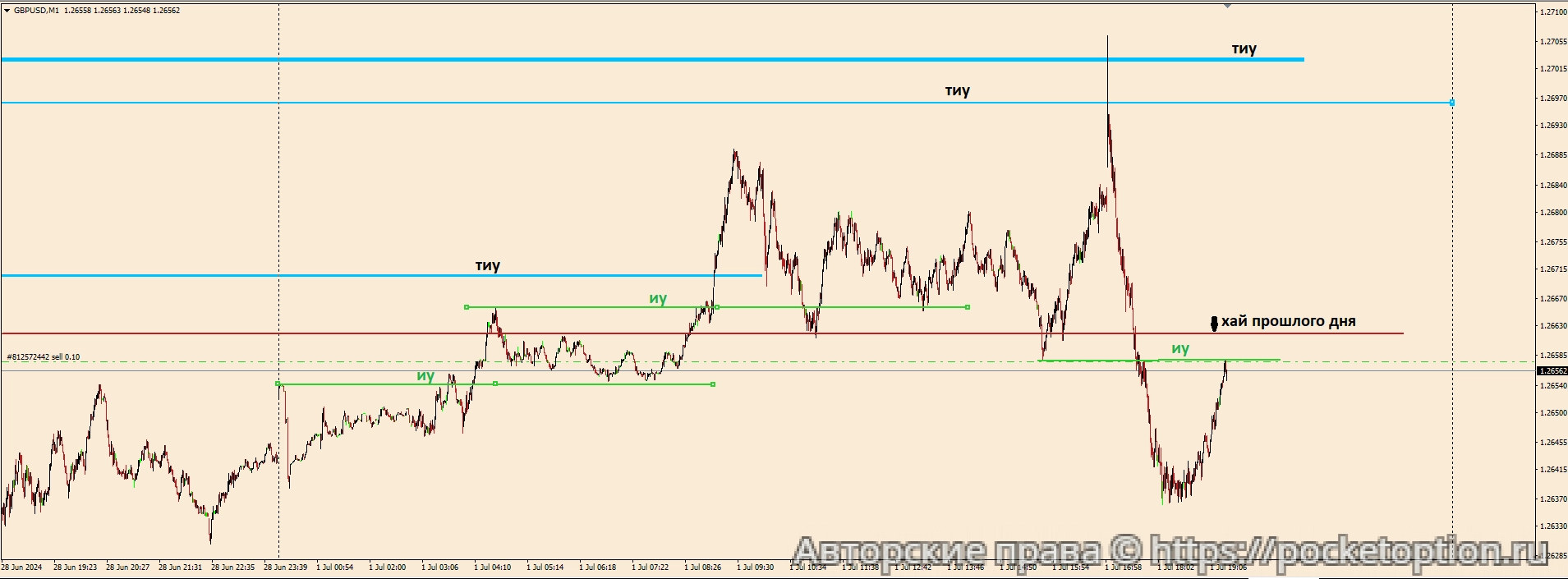Click the '1 Jul 08:26' time axis label
The width and height of the screenshot is (1568, 579).
click(x=702, y=567)
